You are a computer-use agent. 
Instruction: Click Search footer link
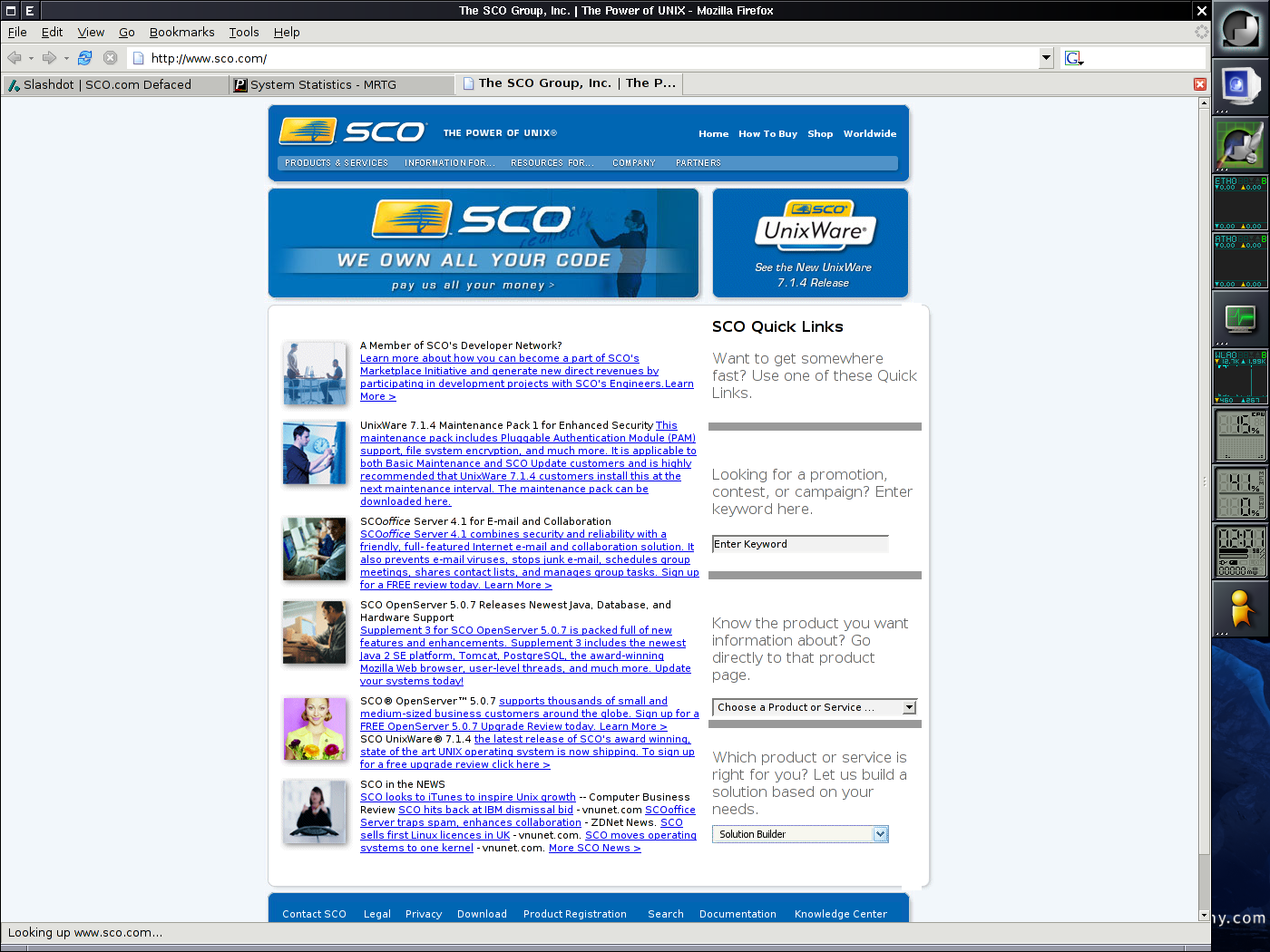666,914
